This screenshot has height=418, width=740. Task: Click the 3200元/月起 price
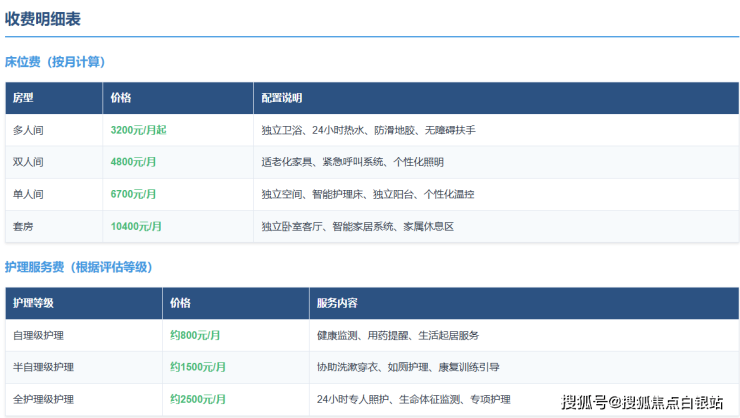click(139, 130)
